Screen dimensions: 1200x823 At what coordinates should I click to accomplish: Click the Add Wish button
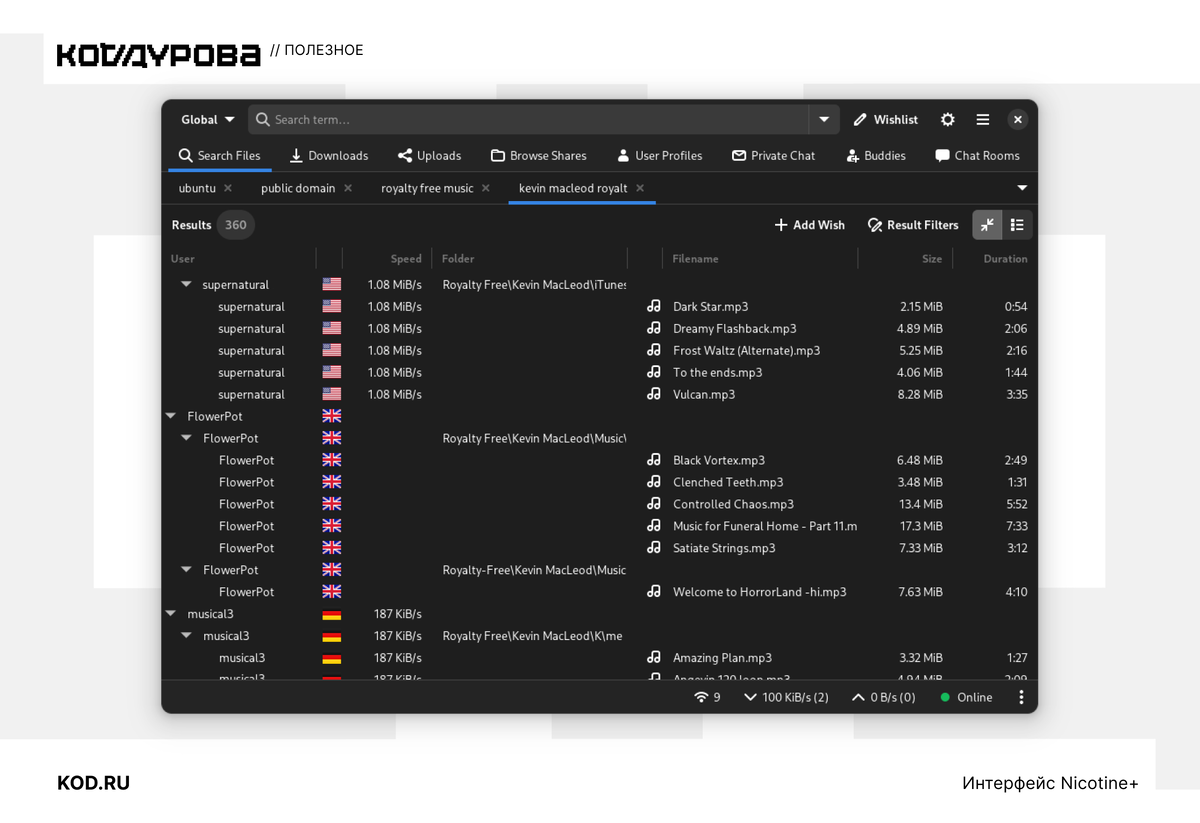[x=809, y=225]
